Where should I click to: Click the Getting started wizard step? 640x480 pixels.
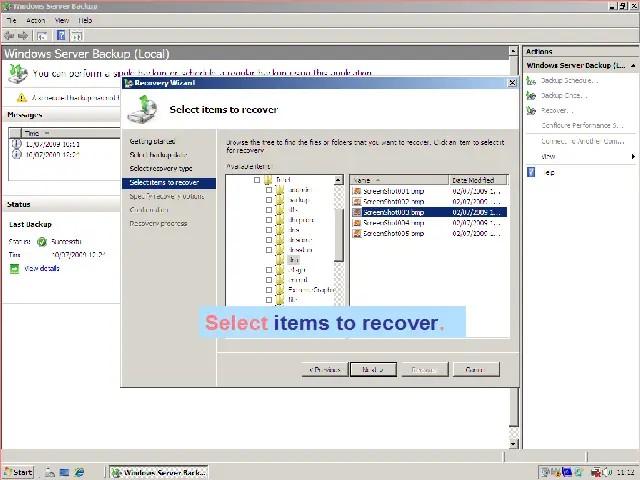[x=152, y=141]
